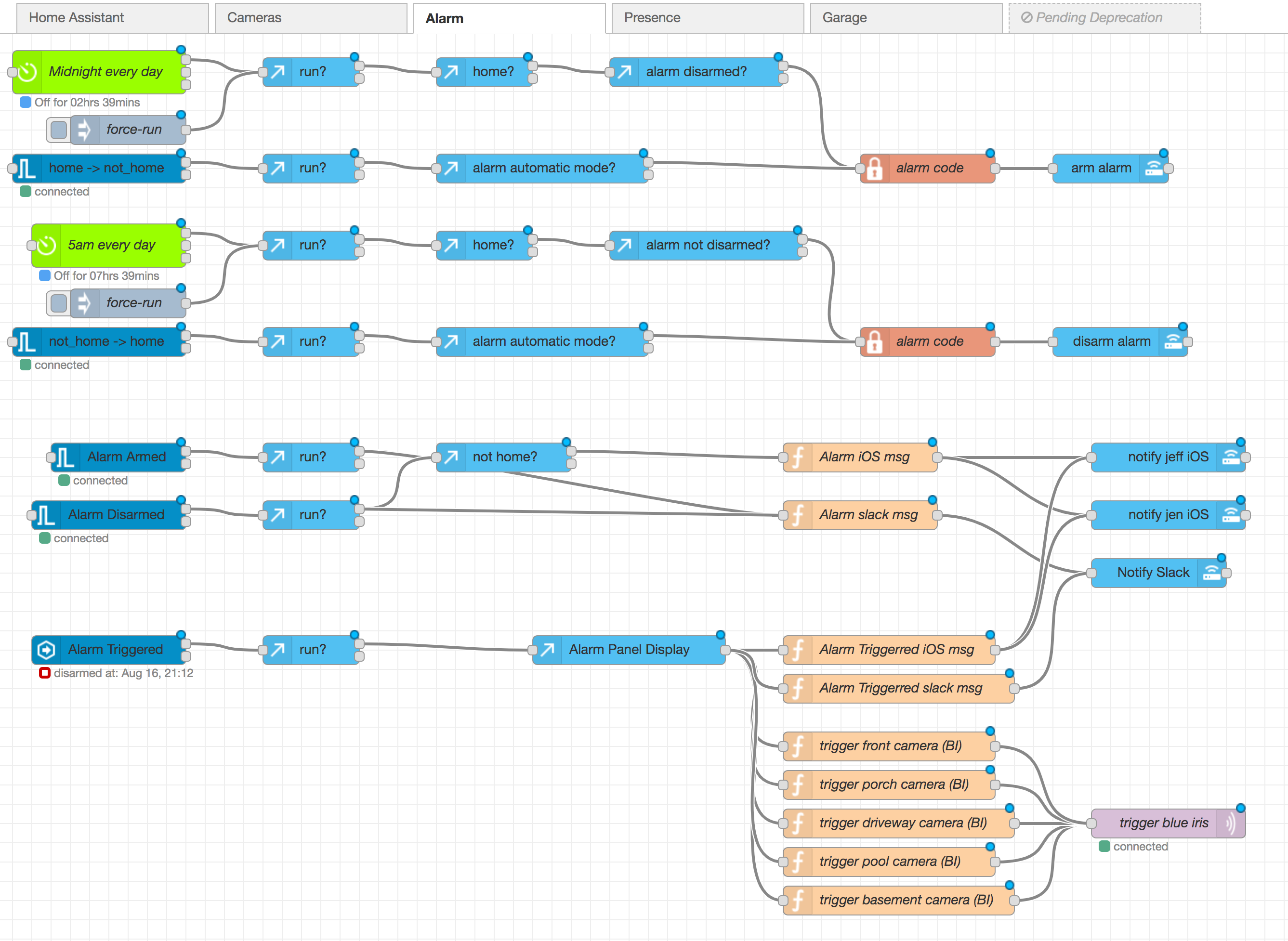Click 'Off for 02hrs 39mins' status text

tap(87, 103)
